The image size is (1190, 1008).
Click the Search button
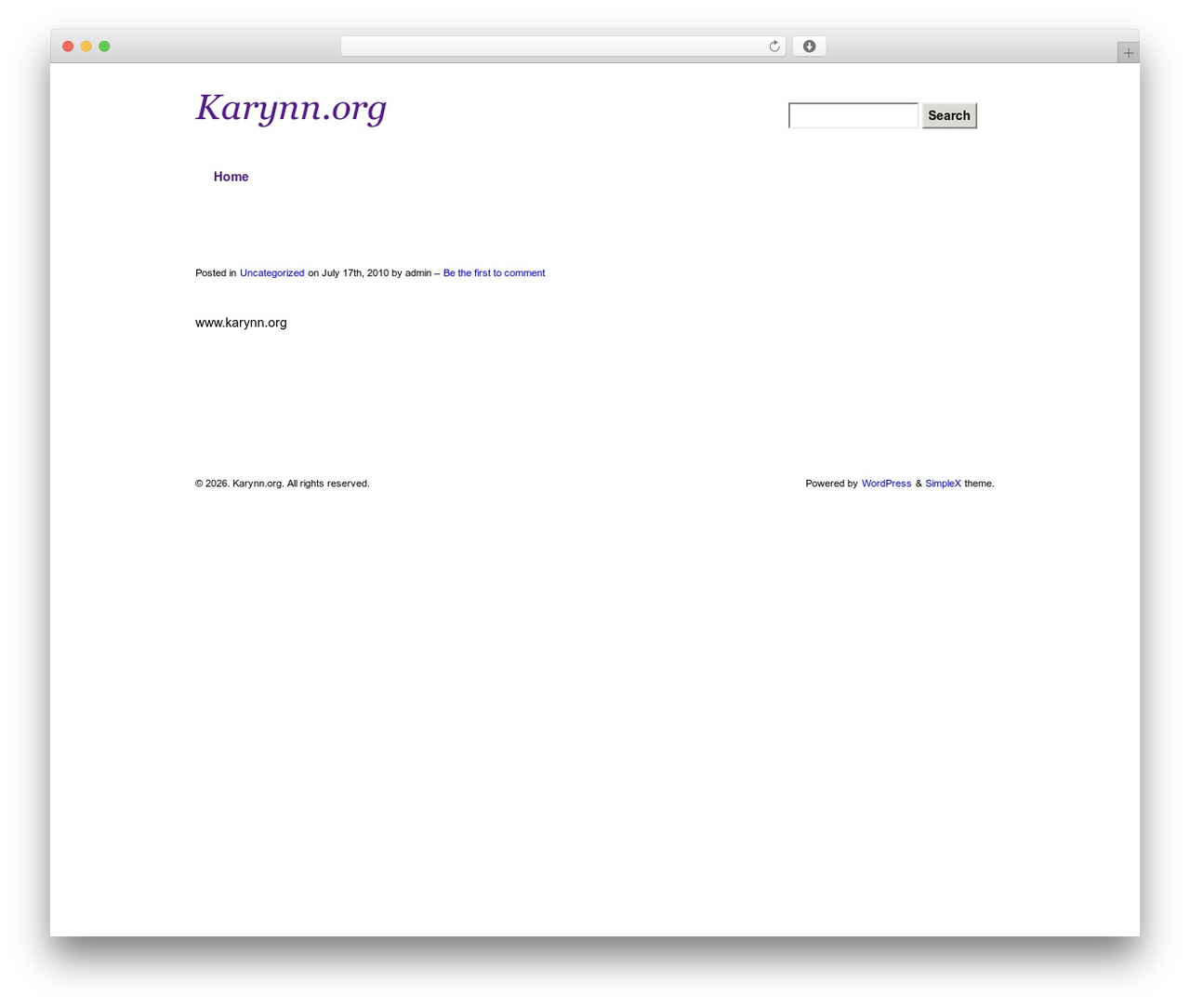click(x=949, y=115)
